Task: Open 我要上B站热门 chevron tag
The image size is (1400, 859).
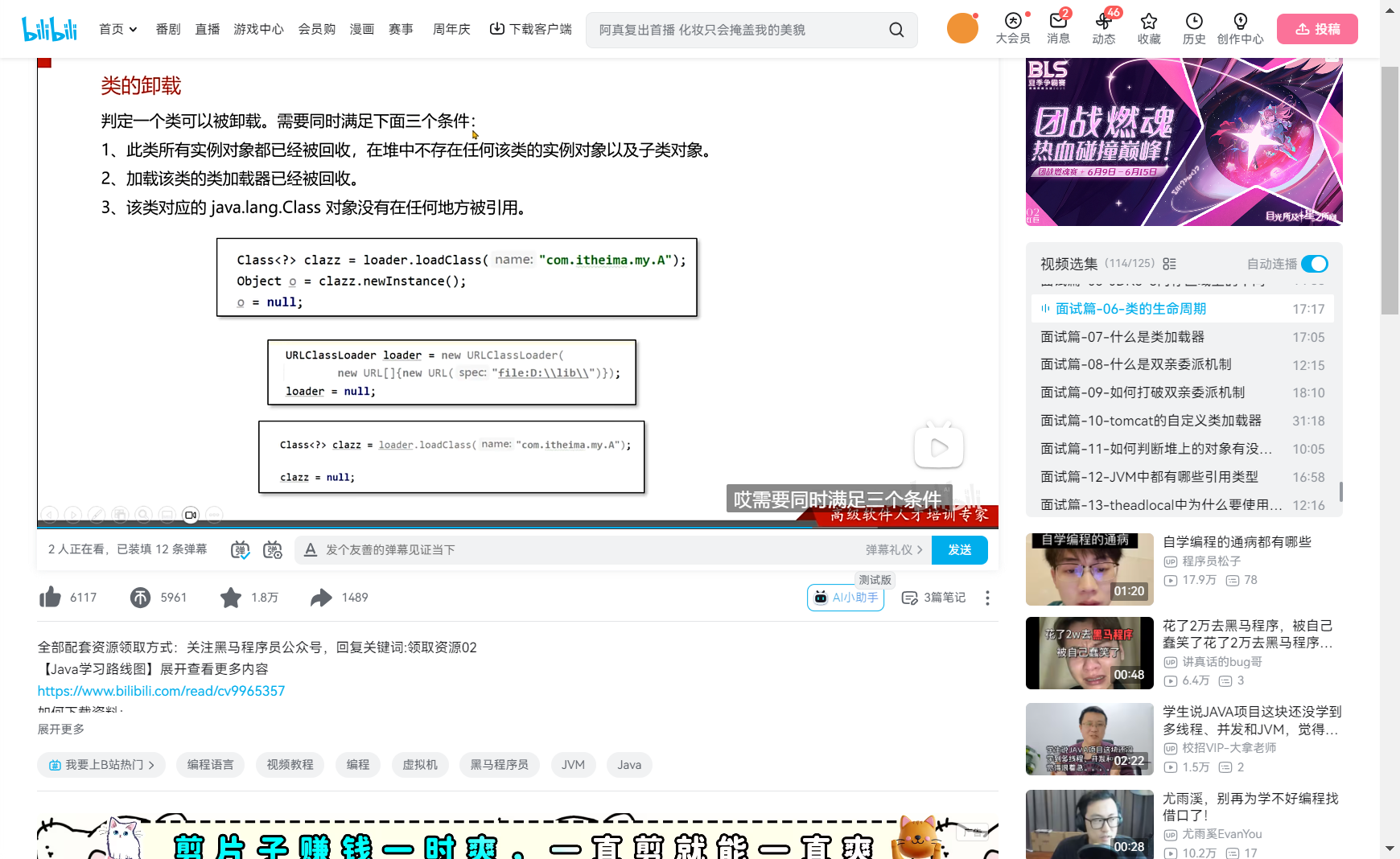Action: coord(101,765)
